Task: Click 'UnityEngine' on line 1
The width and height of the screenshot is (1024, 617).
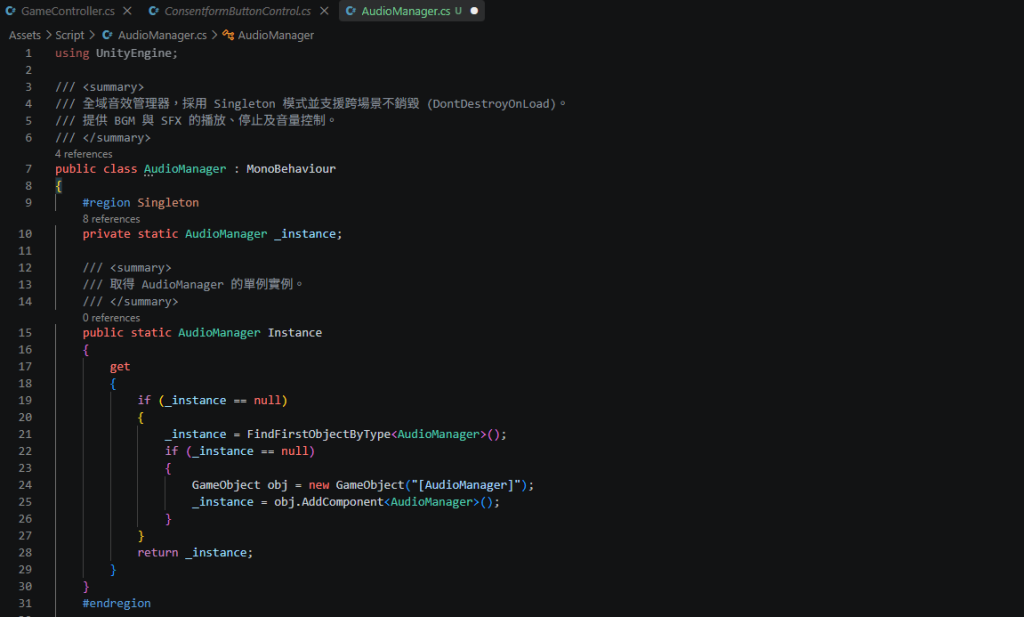Action: pyautogui.click(x=133, y=54)
